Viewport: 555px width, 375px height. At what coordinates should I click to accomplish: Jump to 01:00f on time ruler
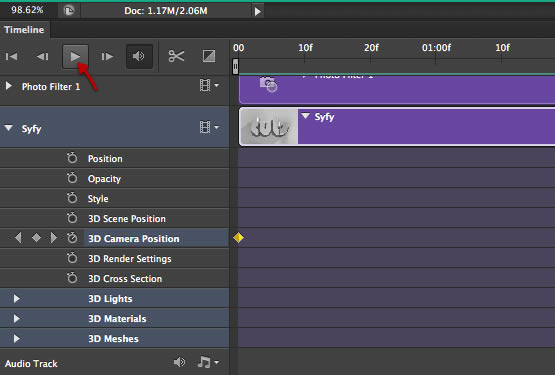click(x=436, y=48)
